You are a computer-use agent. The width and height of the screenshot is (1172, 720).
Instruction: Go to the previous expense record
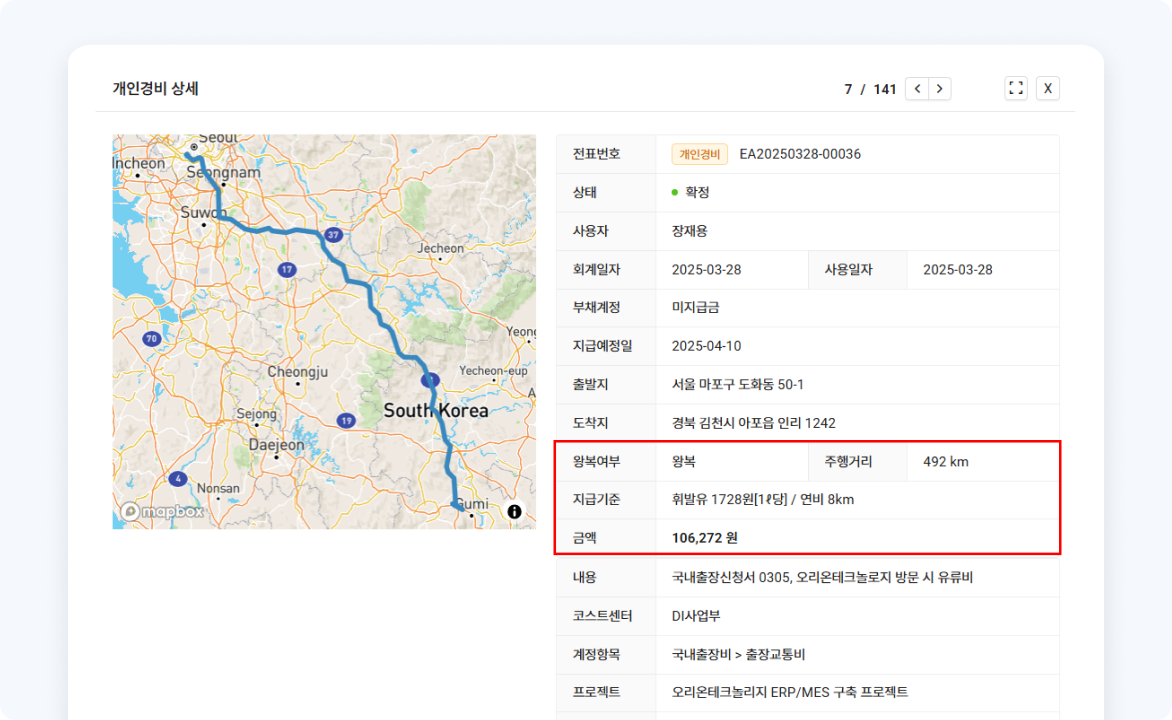click(917, 89)
